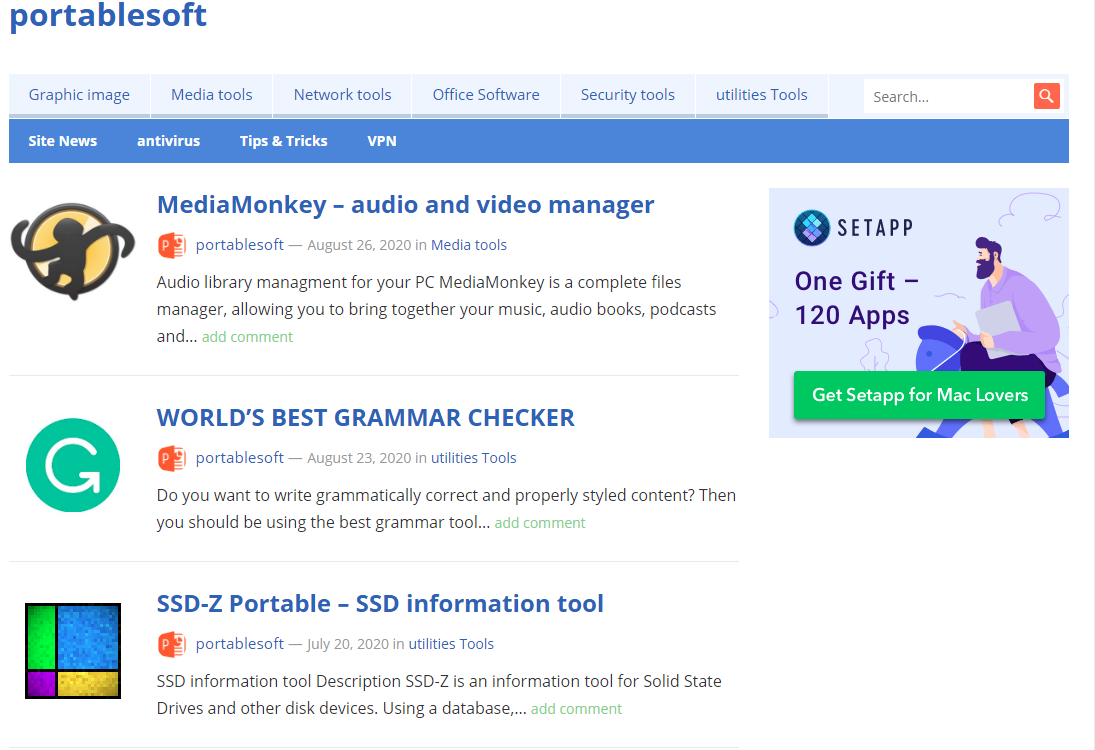The width and height of the screenshot is (1095, 750).
Task: Click portablesoft author link in Grammar Checker post
Action: coord(240,458)
